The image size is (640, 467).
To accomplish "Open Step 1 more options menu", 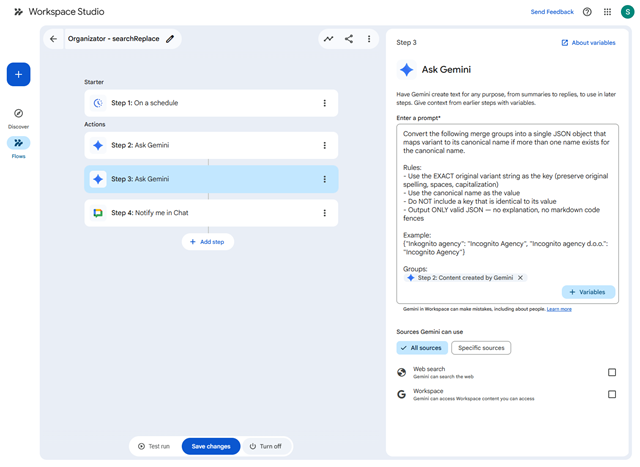I will pyautogui.click(x=324, y=103).
